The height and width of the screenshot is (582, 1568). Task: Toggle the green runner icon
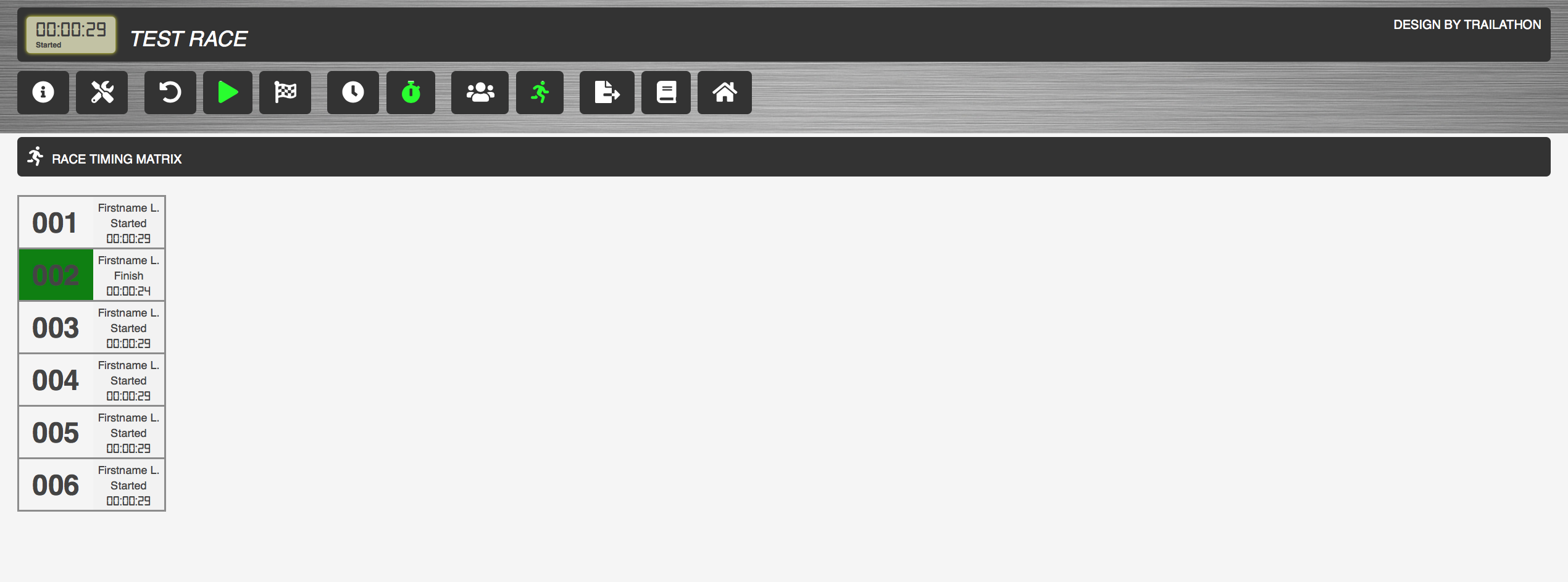pyautogui.click(x=540, y=93)
